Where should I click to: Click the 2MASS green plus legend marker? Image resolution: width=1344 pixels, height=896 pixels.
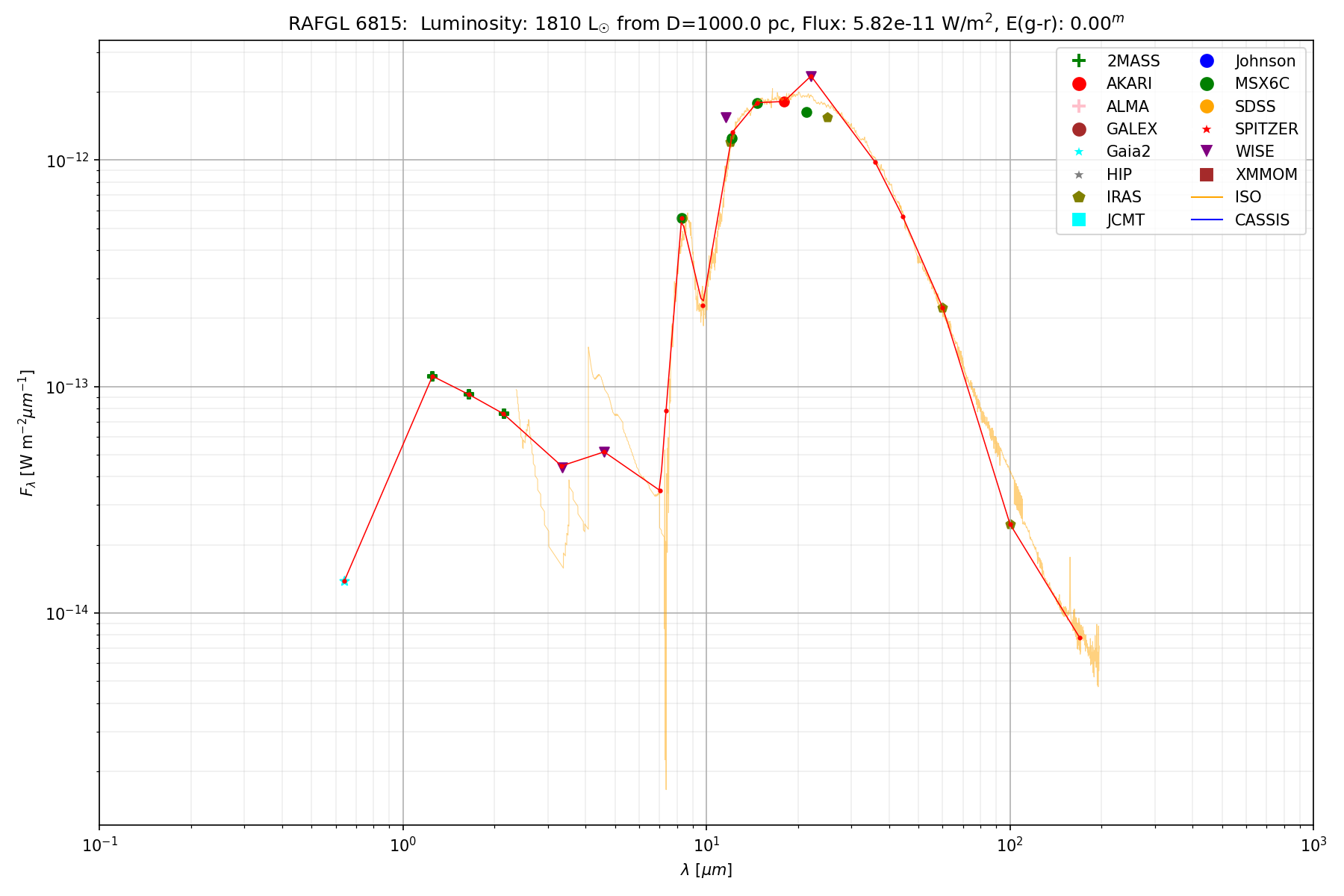(1078, 61)
